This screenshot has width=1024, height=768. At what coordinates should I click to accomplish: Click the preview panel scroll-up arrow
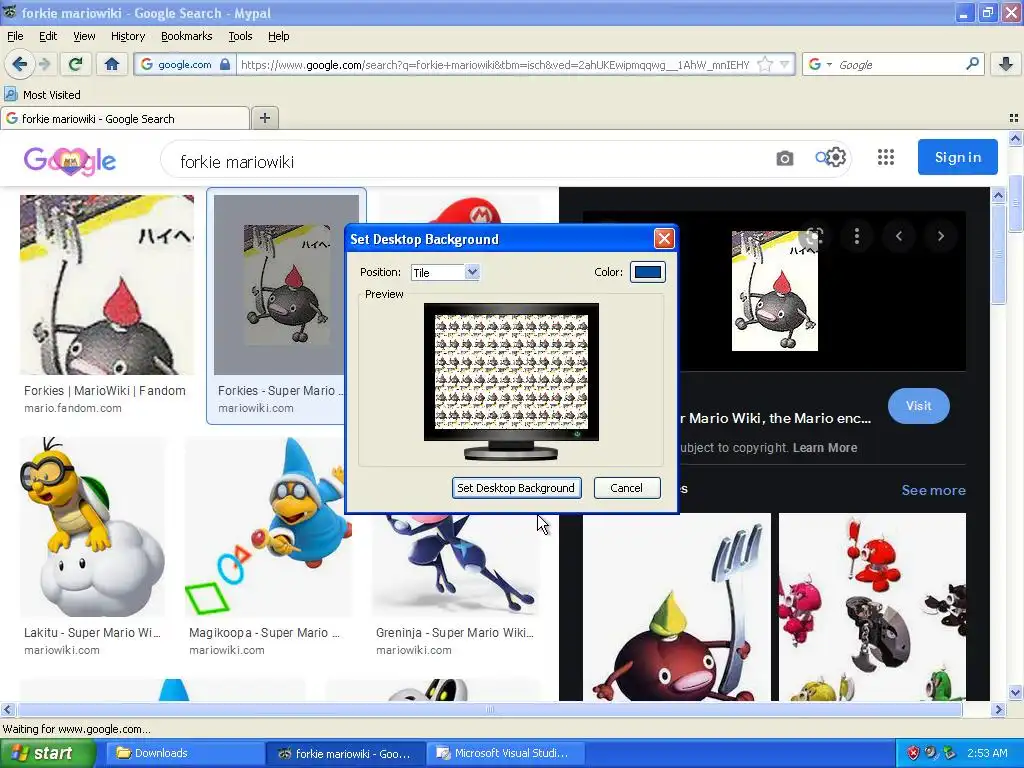click(998, 195)
